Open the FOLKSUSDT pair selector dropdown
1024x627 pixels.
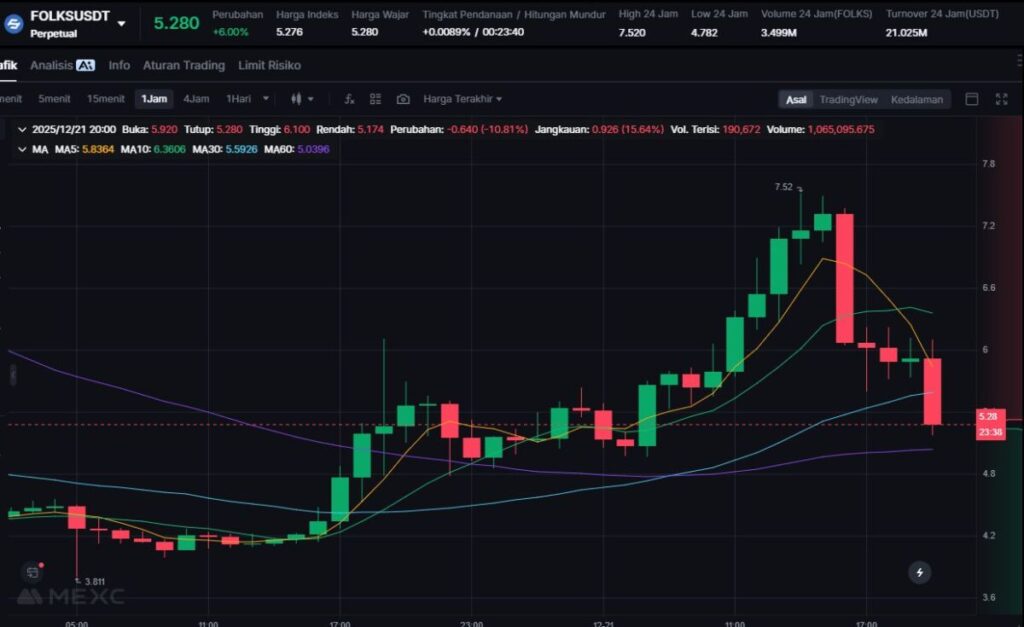(x=121, y=23)
